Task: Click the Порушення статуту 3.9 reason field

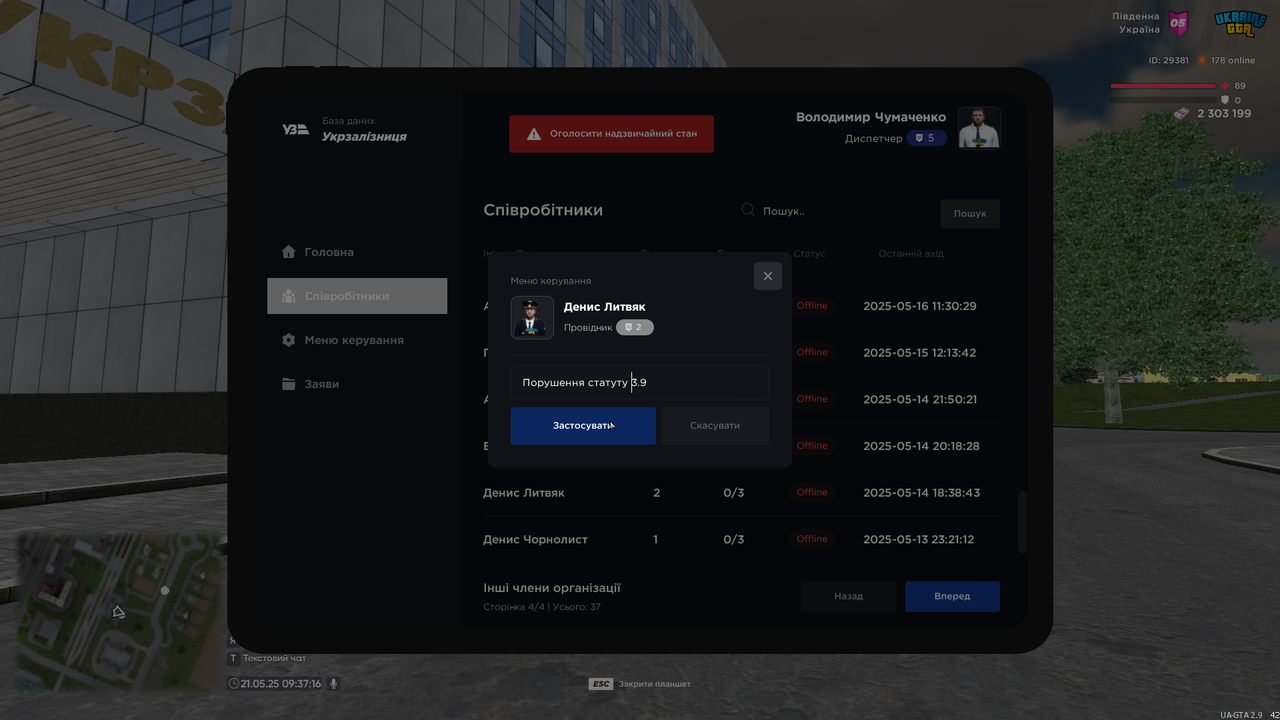Action: coord(640,382)
